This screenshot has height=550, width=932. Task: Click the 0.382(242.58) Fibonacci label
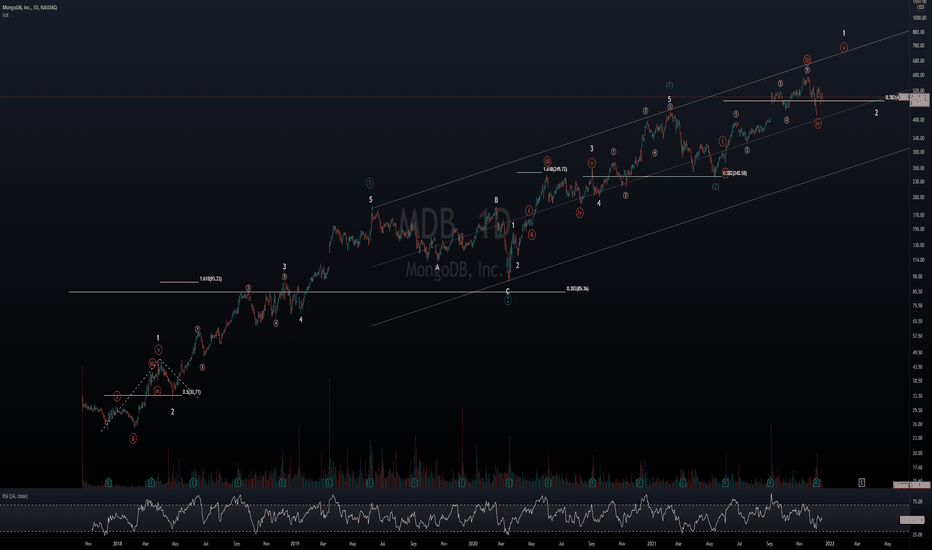[735, 174]
